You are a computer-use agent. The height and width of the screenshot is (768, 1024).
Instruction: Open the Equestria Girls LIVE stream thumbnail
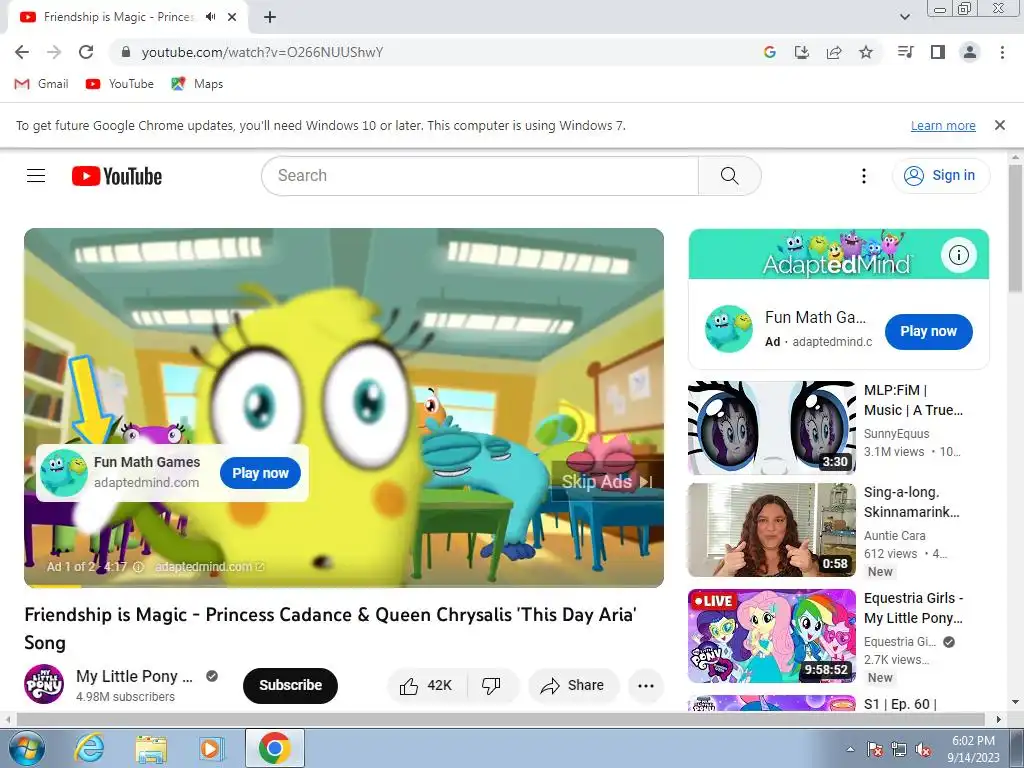[x=771, y=636]
